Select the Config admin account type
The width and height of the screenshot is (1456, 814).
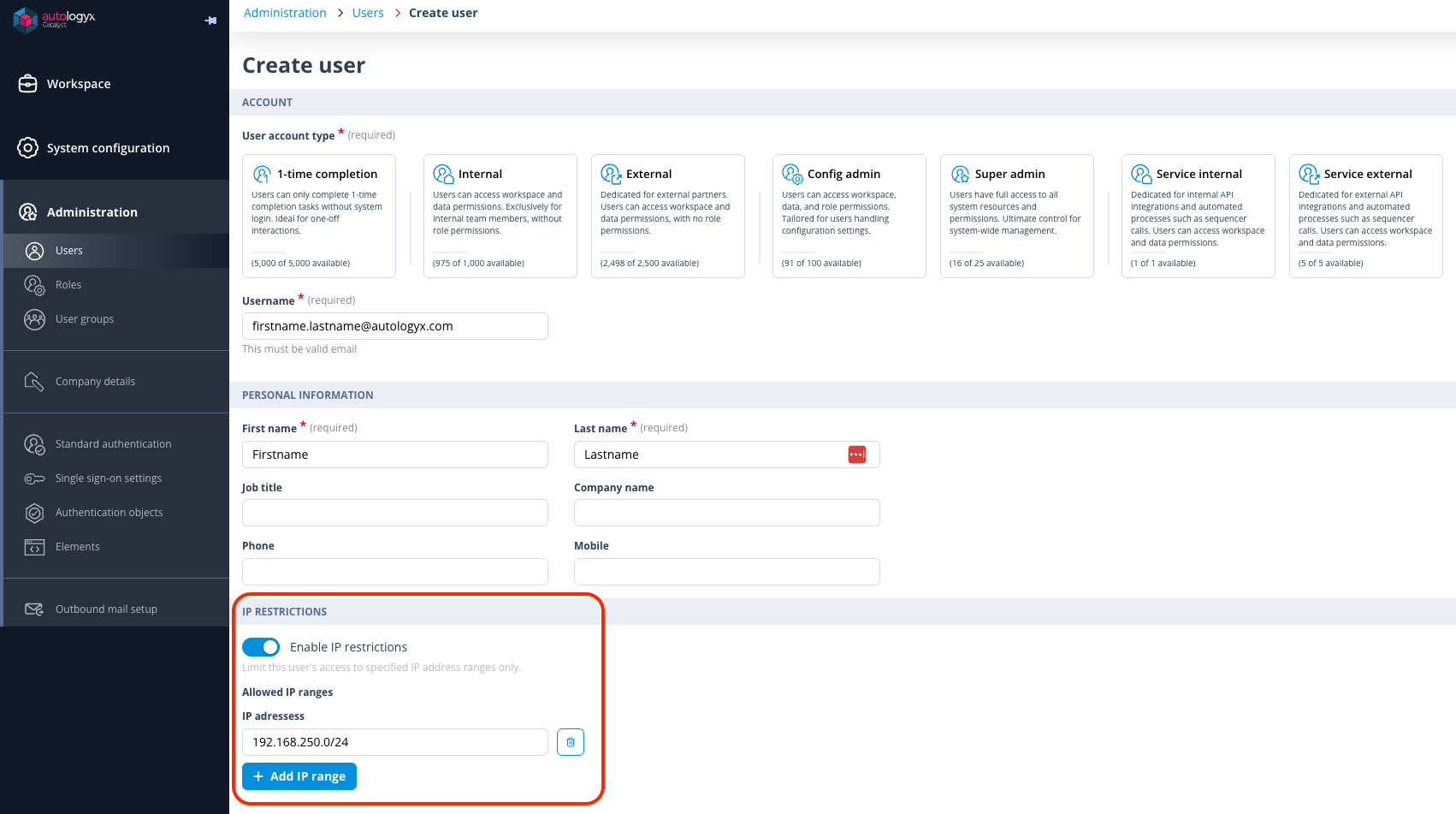pos(849,216)
